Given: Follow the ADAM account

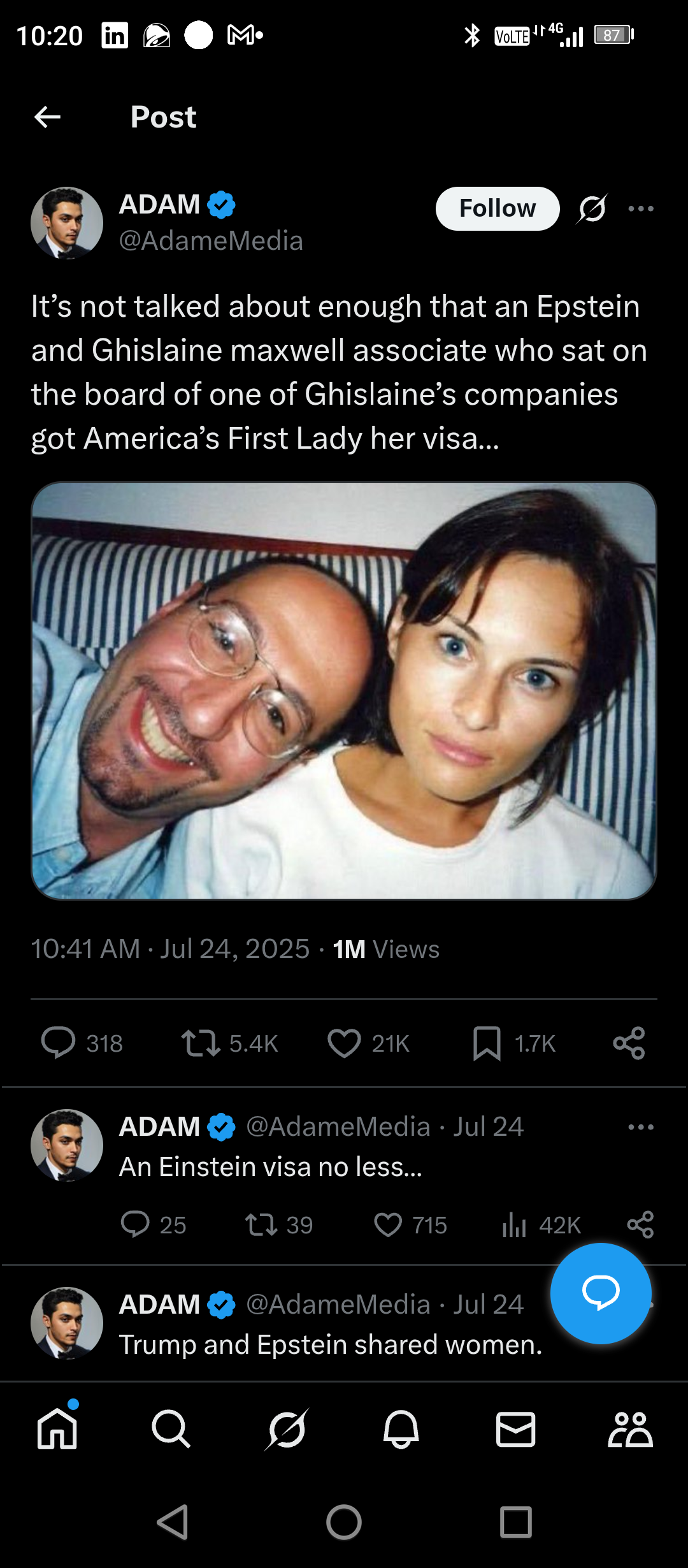Looking at the screenshot, I should (x=497, y=208).
